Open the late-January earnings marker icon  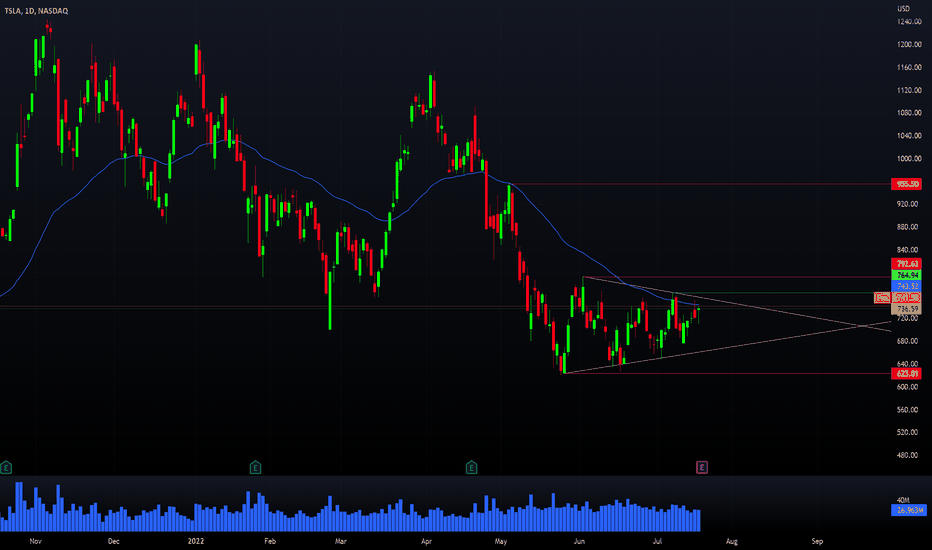pyautogui.click(x=256, y=467)
